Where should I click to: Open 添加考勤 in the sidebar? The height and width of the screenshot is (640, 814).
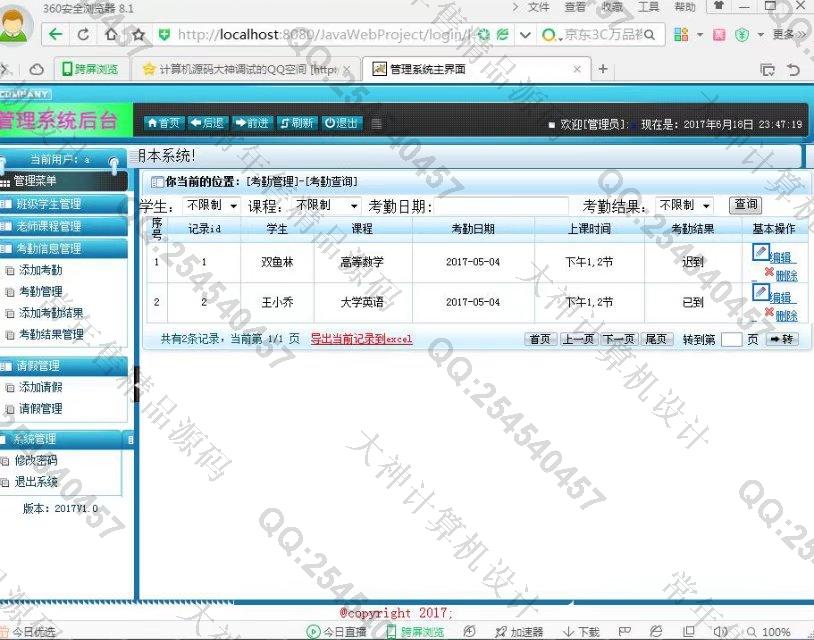40,270
